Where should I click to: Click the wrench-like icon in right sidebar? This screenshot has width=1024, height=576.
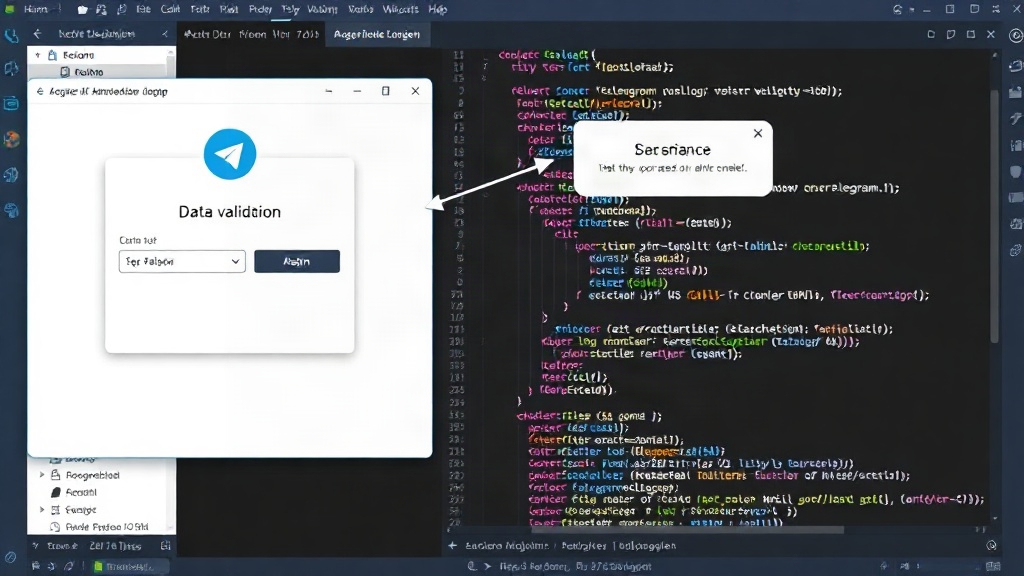coord(1016,118)
